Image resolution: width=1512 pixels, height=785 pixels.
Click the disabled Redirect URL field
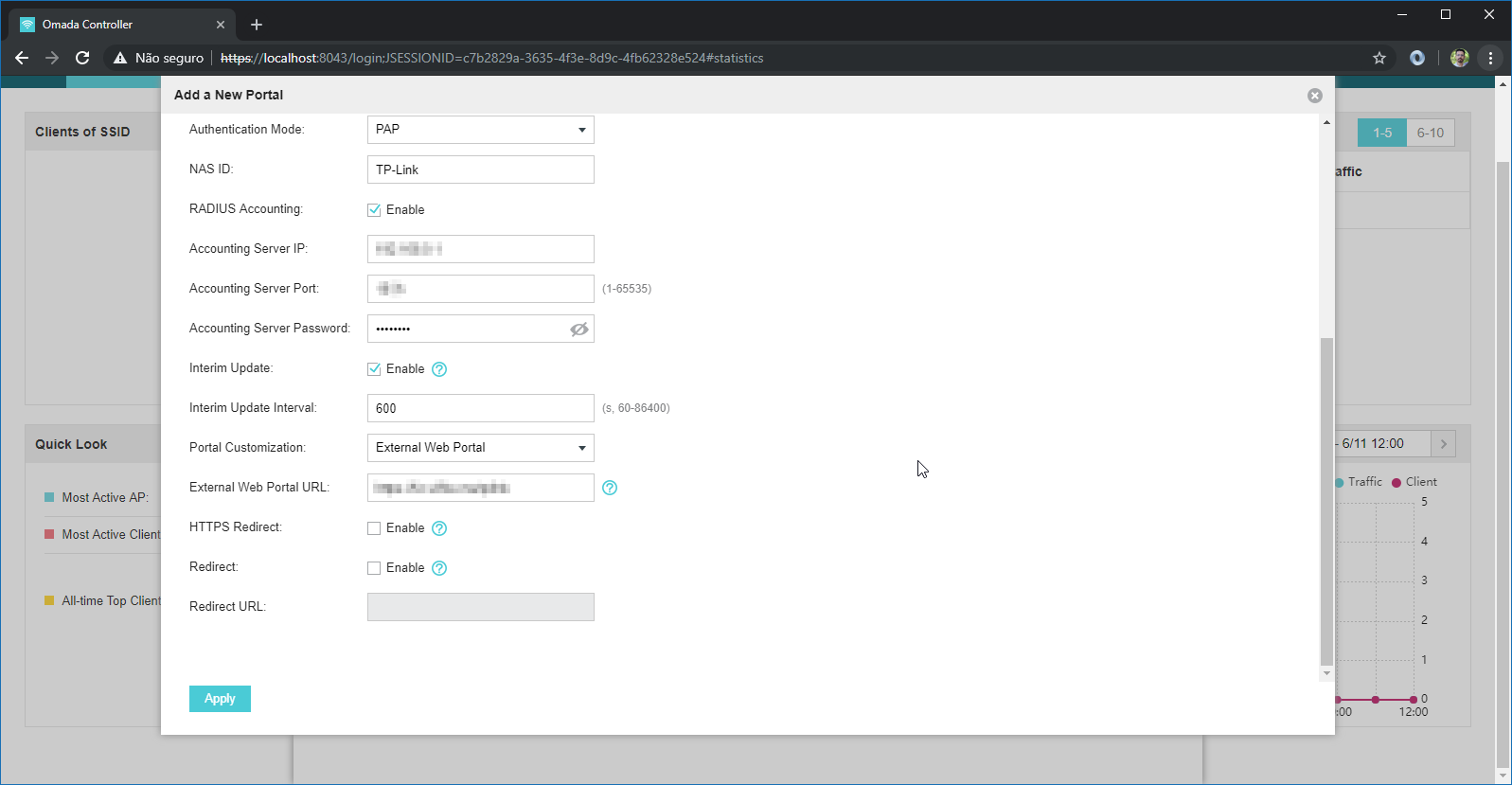click(481, 607)
